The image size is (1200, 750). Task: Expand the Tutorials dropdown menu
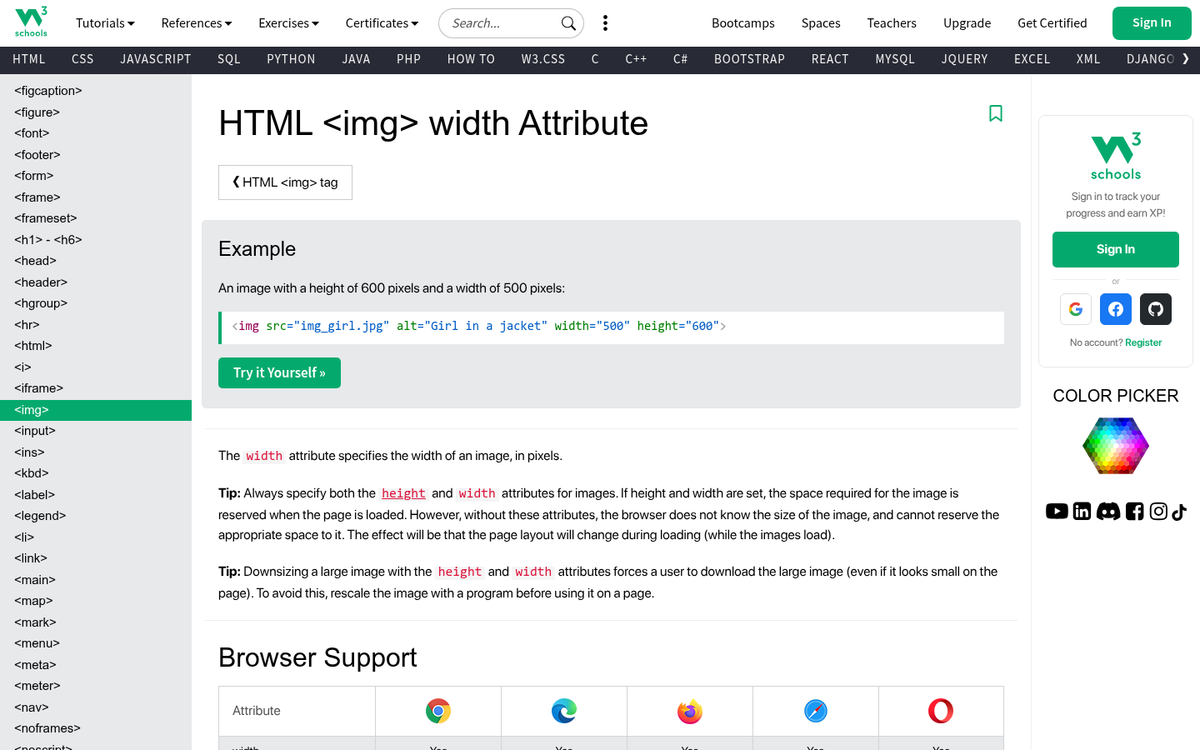click(x=105, y=23)
